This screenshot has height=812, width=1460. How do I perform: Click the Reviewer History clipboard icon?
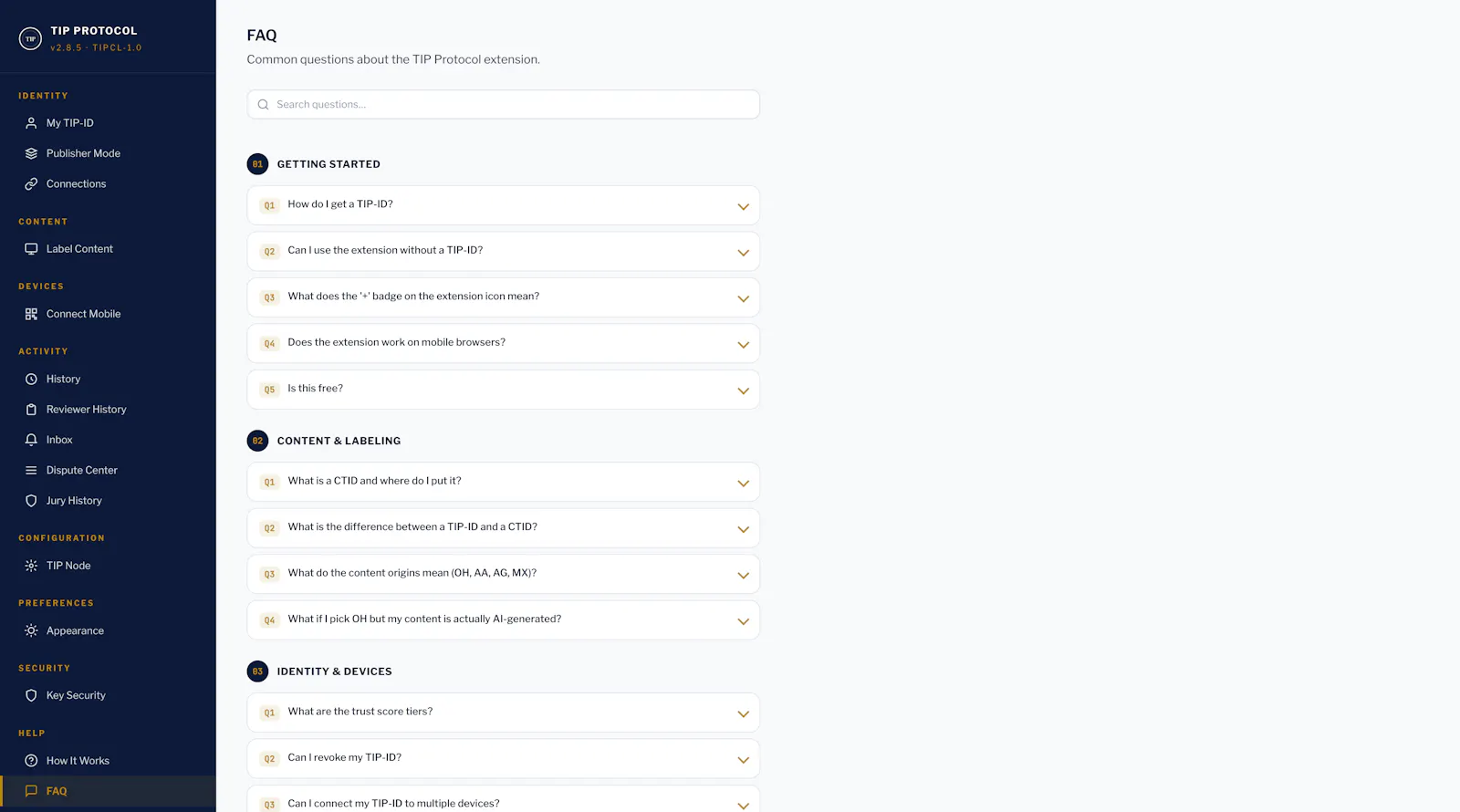coord(31,410)
